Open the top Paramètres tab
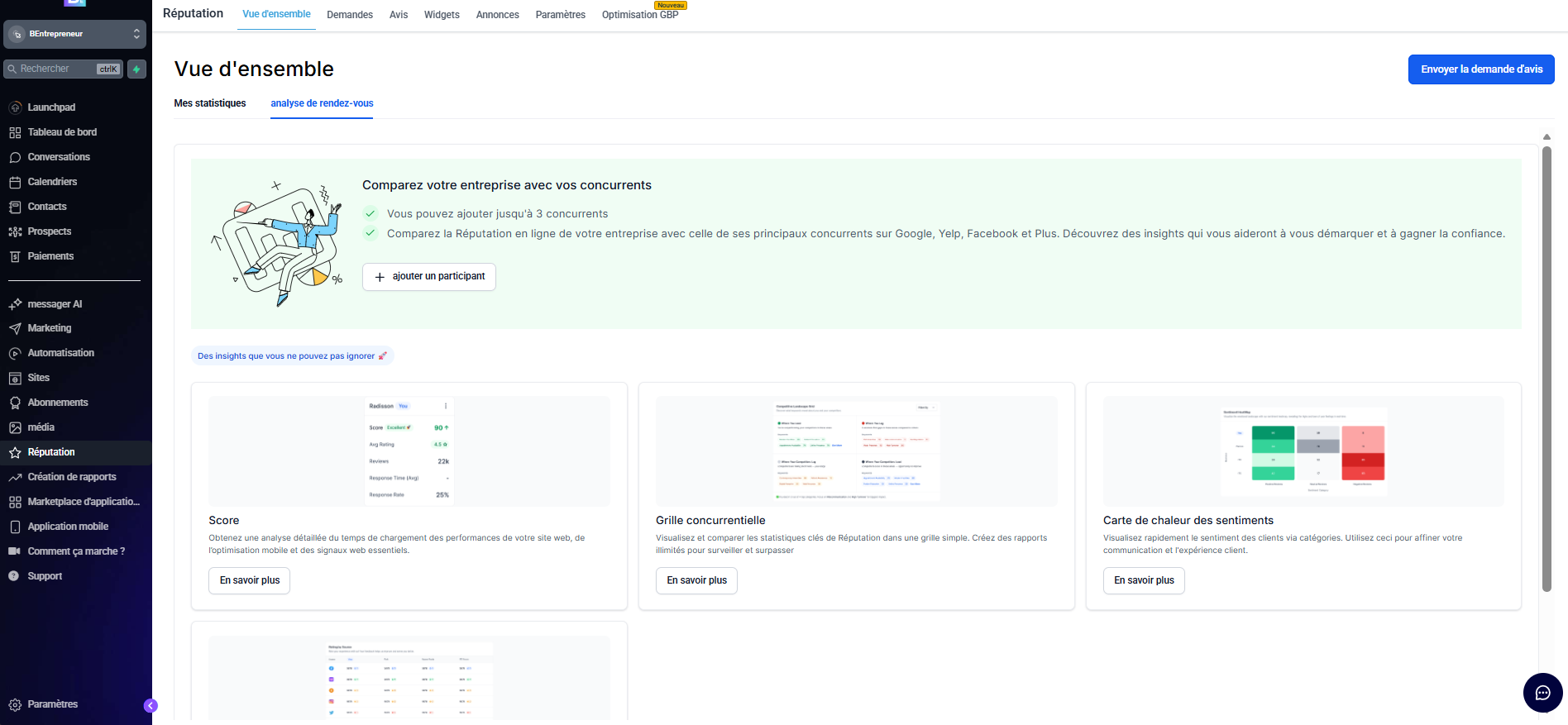 [560, 15]
